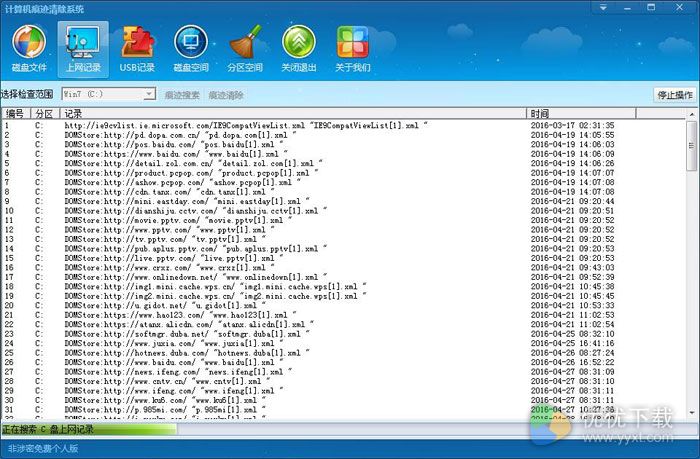The image size is (700, 459).
Task: Select the u.gidot.net record row
Action: (343, 305)
